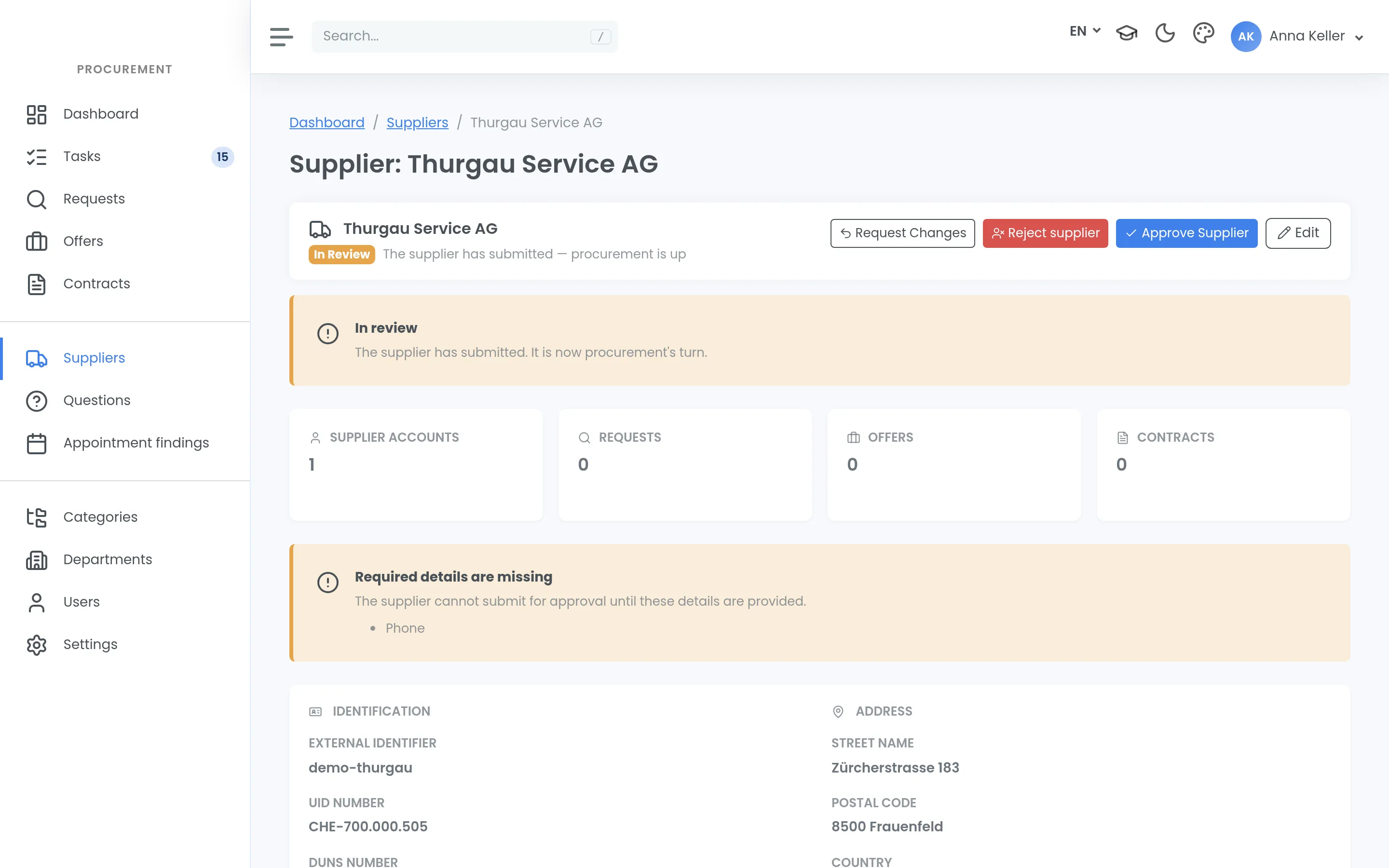The width and height of the screenshot is (1389, 868).
Task: Follow the Dashboard breadcrumb link
Action: click(327, 122)
